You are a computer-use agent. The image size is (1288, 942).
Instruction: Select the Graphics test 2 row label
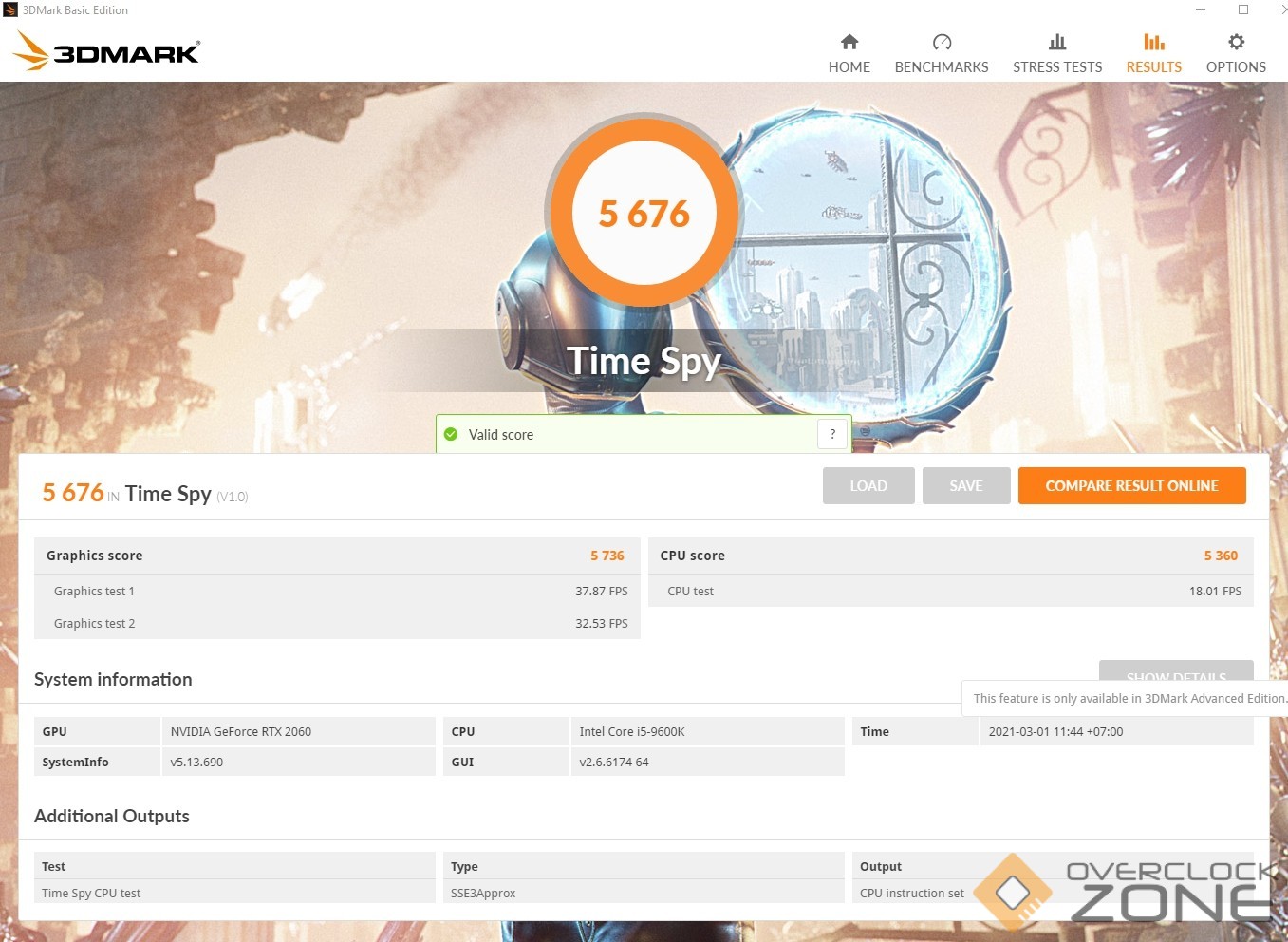point(94,623)
